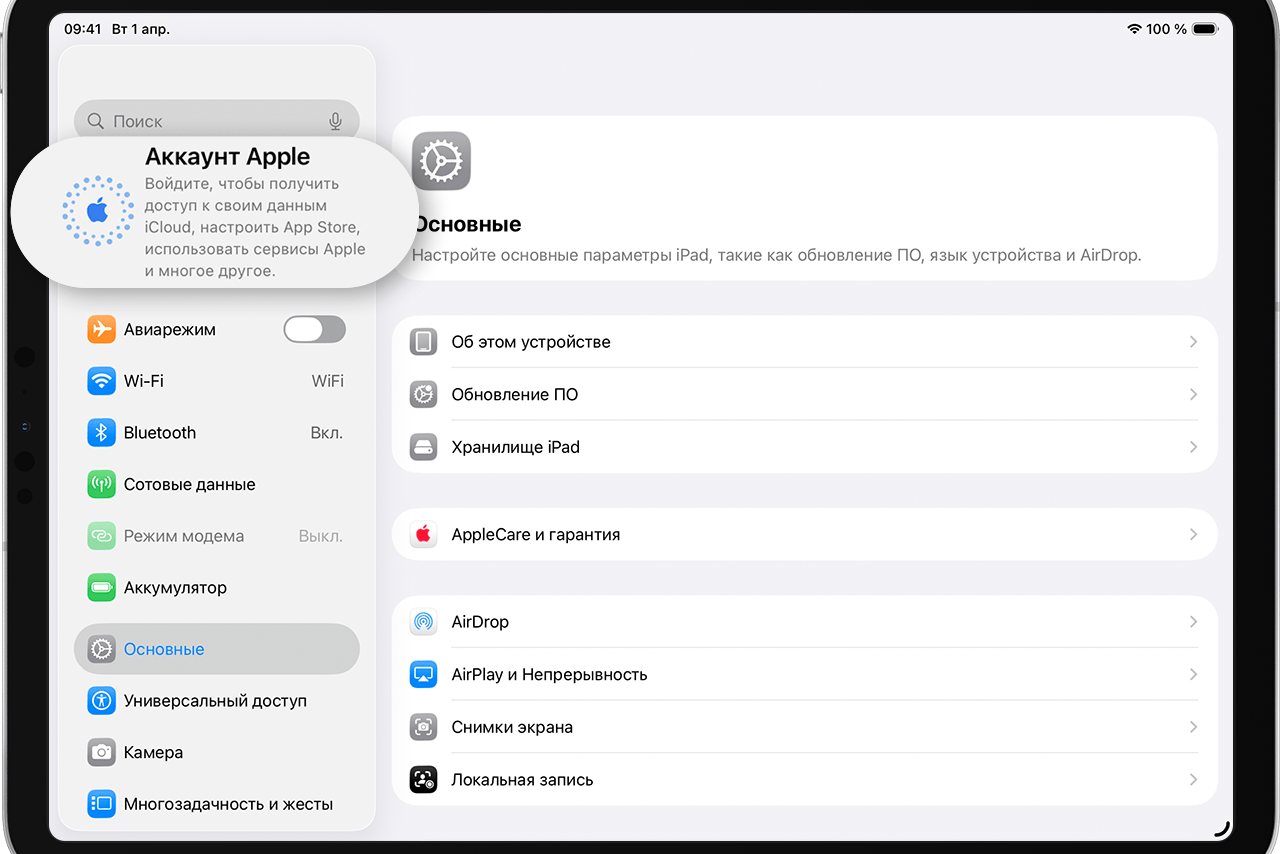Screen dimensions: 1280x854
Task: Toggle the Авиарежим switch on
Action: 315,329
